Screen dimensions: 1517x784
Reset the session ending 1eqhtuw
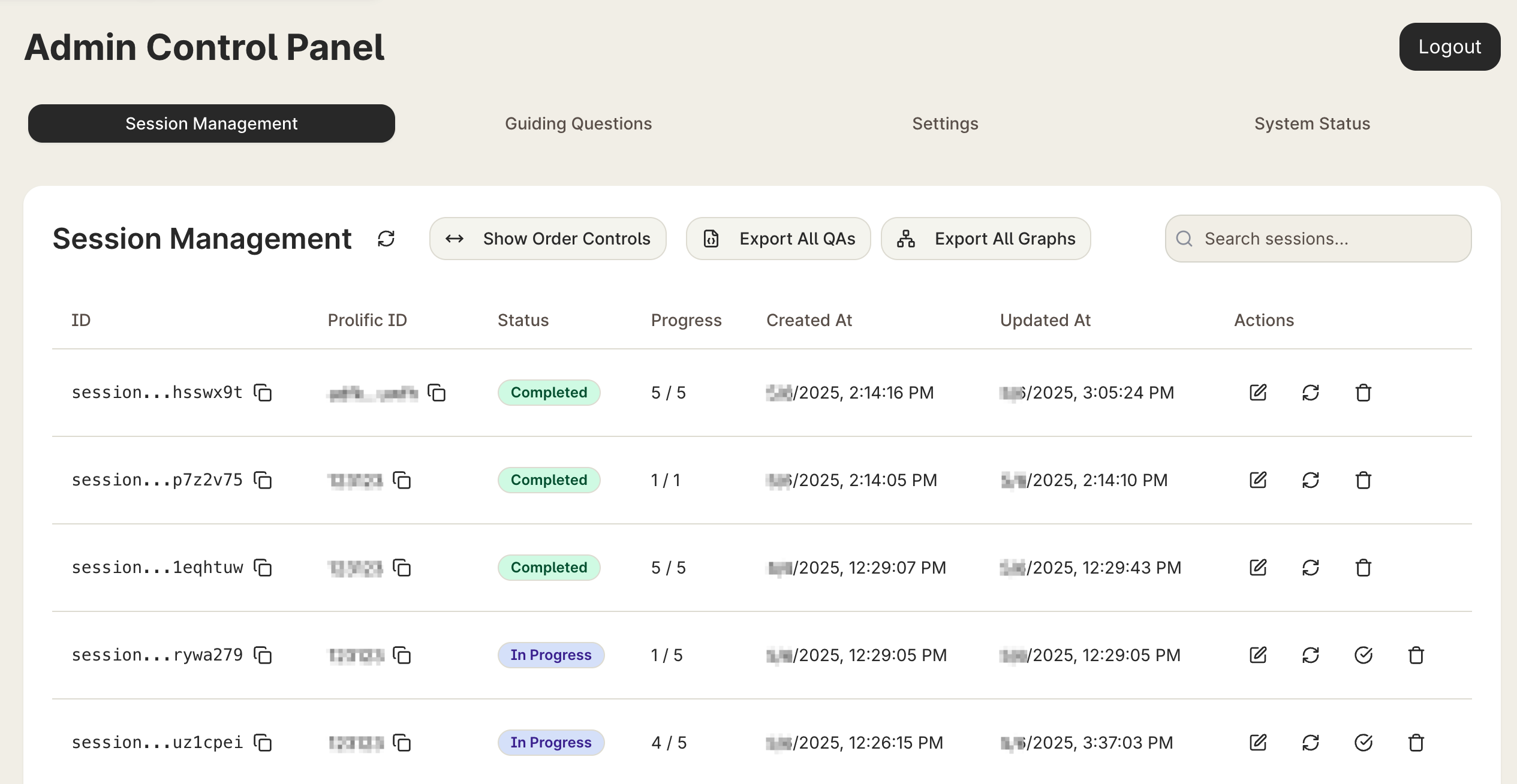pos(1310,568)
